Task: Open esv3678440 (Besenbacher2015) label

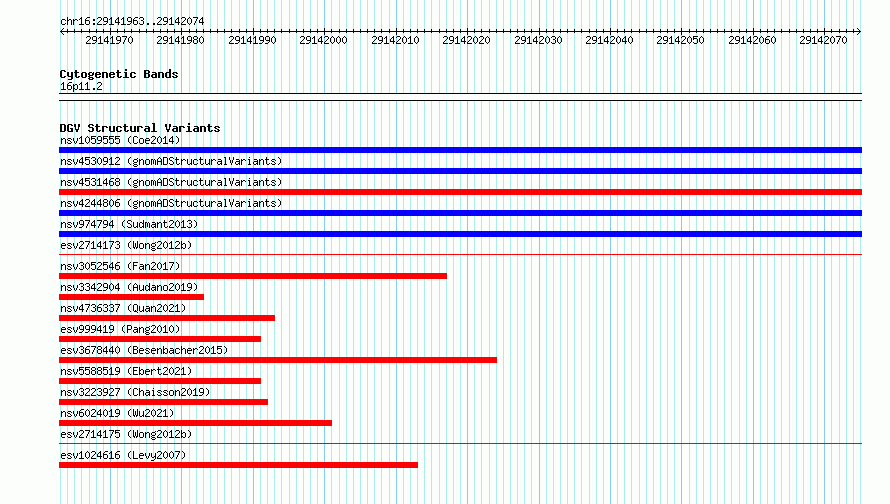Action: coord(144,350)
